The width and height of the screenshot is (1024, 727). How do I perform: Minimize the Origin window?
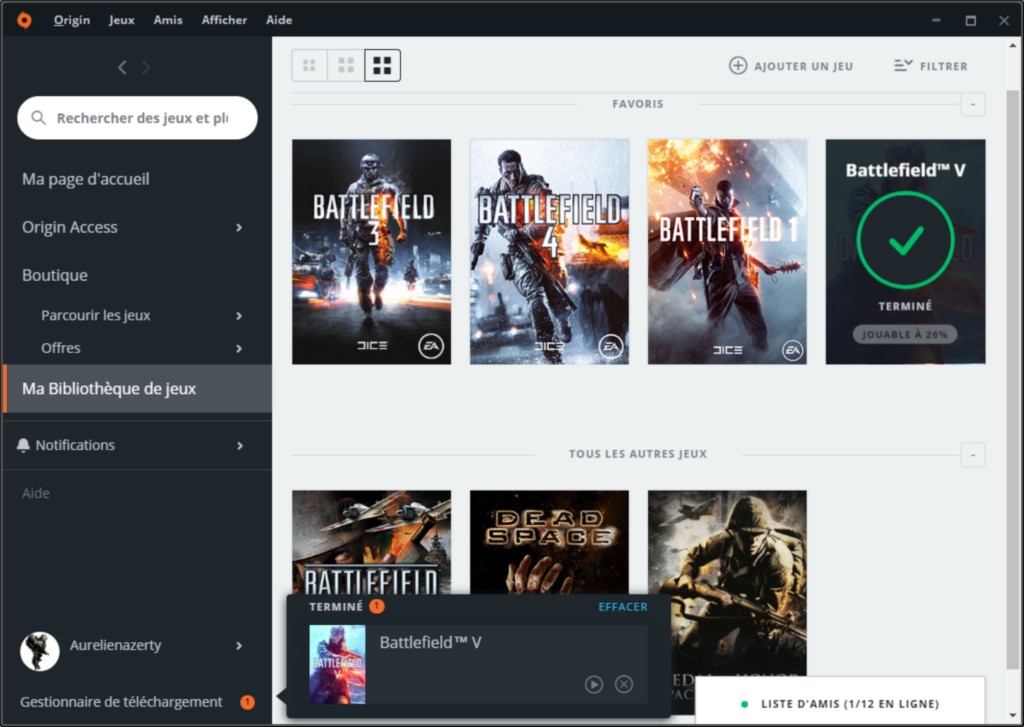(936, 20)
